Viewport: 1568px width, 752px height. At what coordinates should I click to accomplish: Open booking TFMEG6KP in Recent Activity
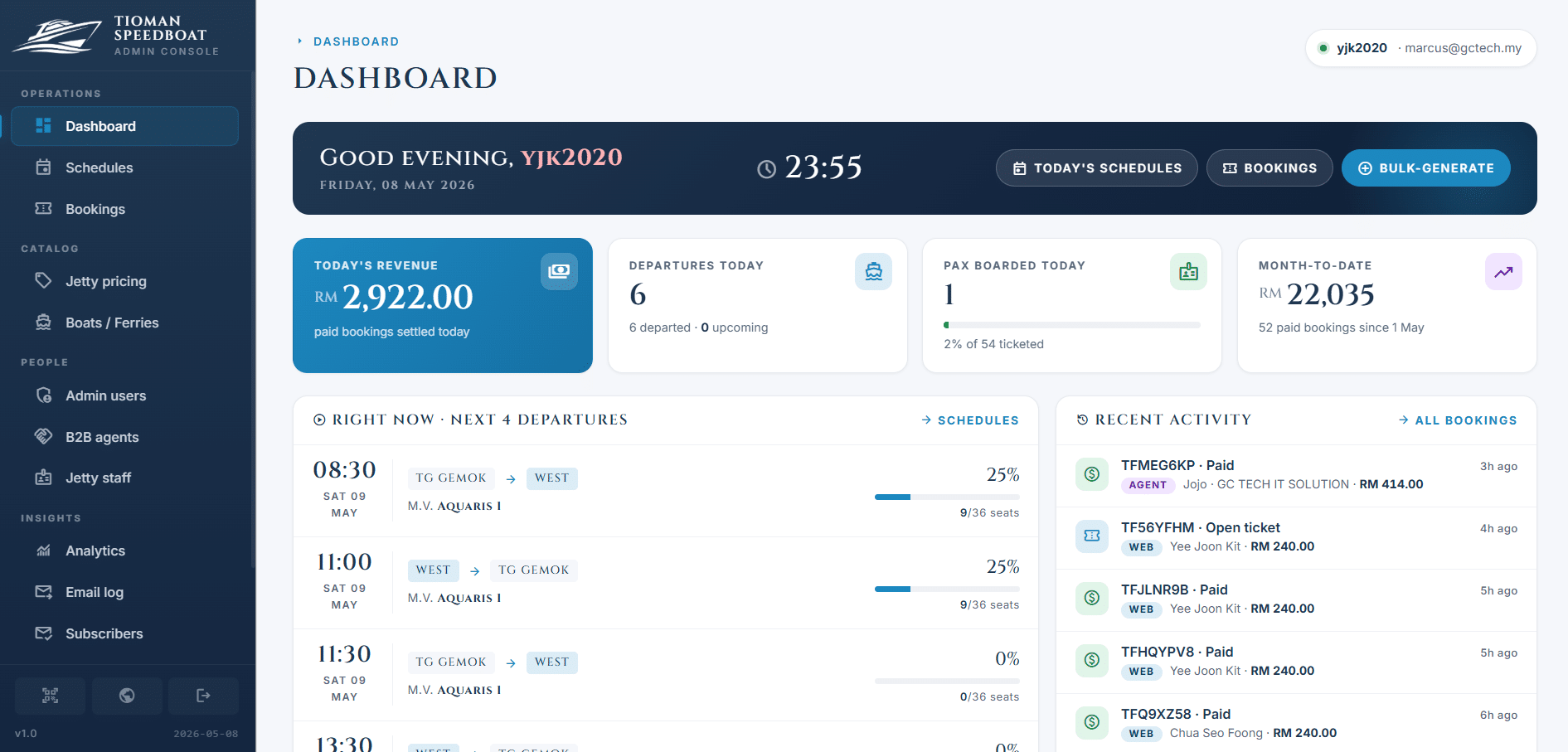1296,475
